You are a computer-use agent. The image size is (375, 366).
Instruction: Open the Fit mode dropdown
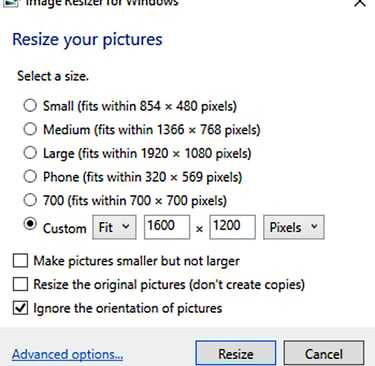114,227
